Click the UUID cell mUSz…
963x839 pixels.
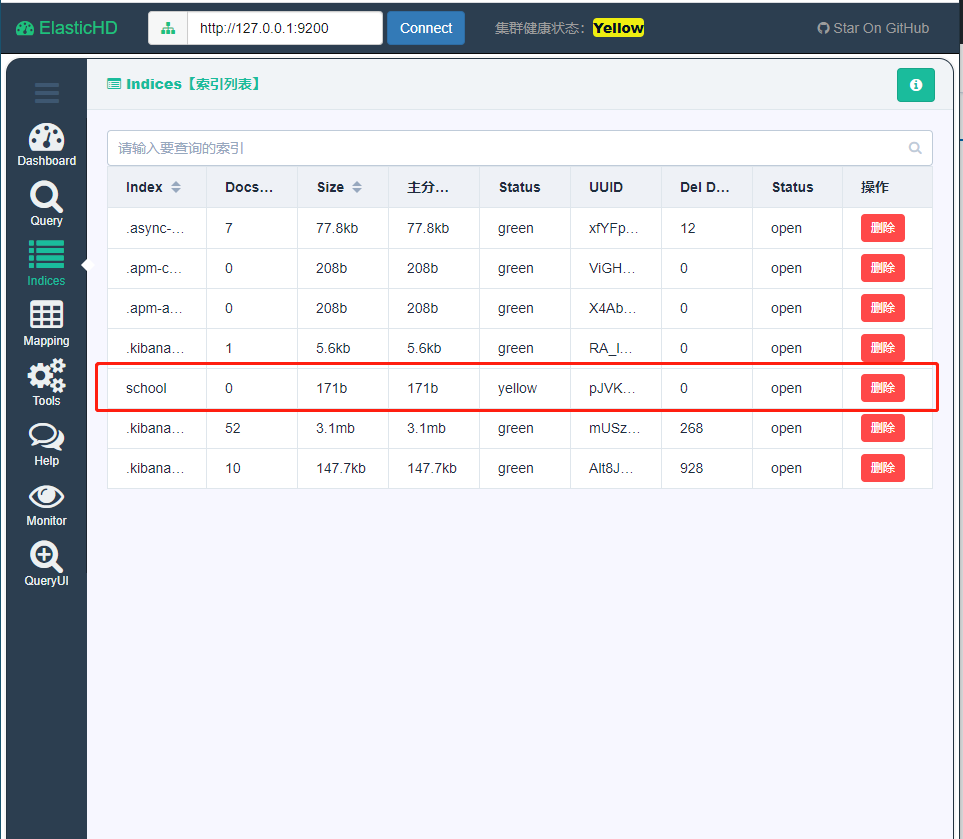tap(614, 428)
